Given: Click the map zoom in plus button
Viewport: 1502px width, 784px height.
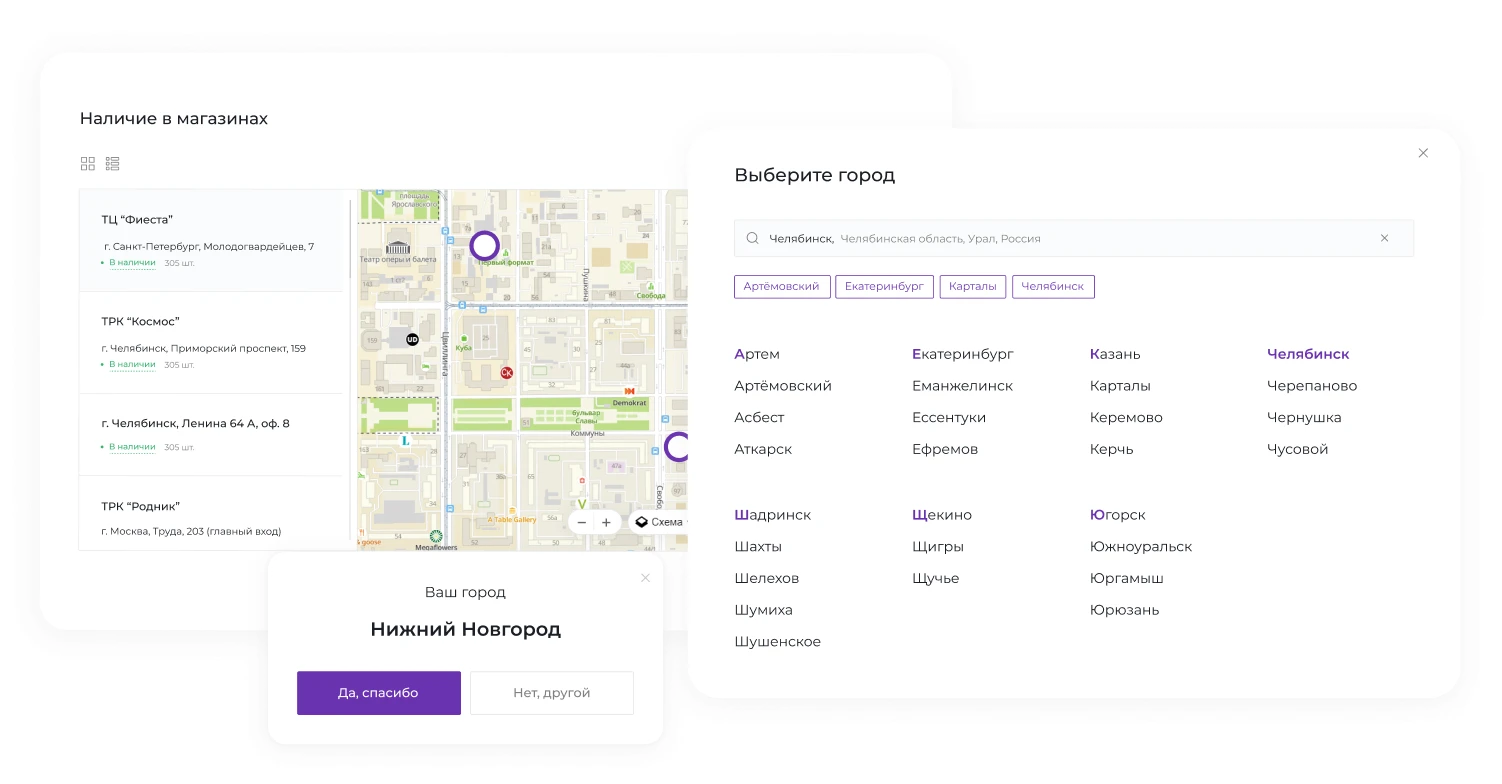Looking at the screenshot, I should 606,522.
